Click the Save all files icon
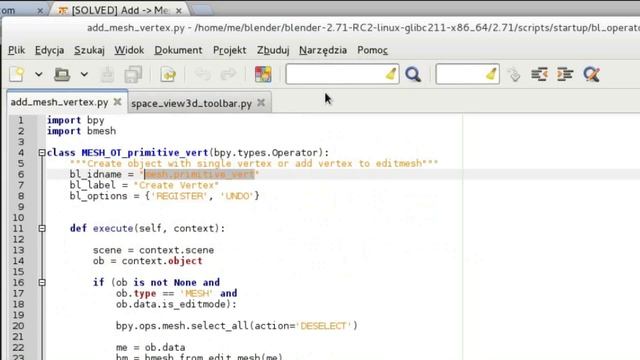This screenshot has width=640, height=360. (x=133, y=75)
